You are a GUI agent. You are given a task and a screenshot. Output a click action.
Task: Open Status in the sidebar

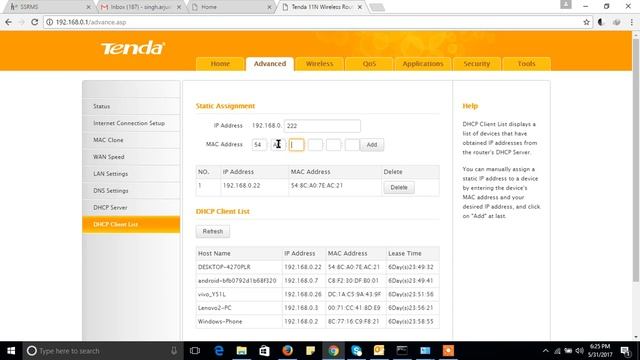point(131,106)
